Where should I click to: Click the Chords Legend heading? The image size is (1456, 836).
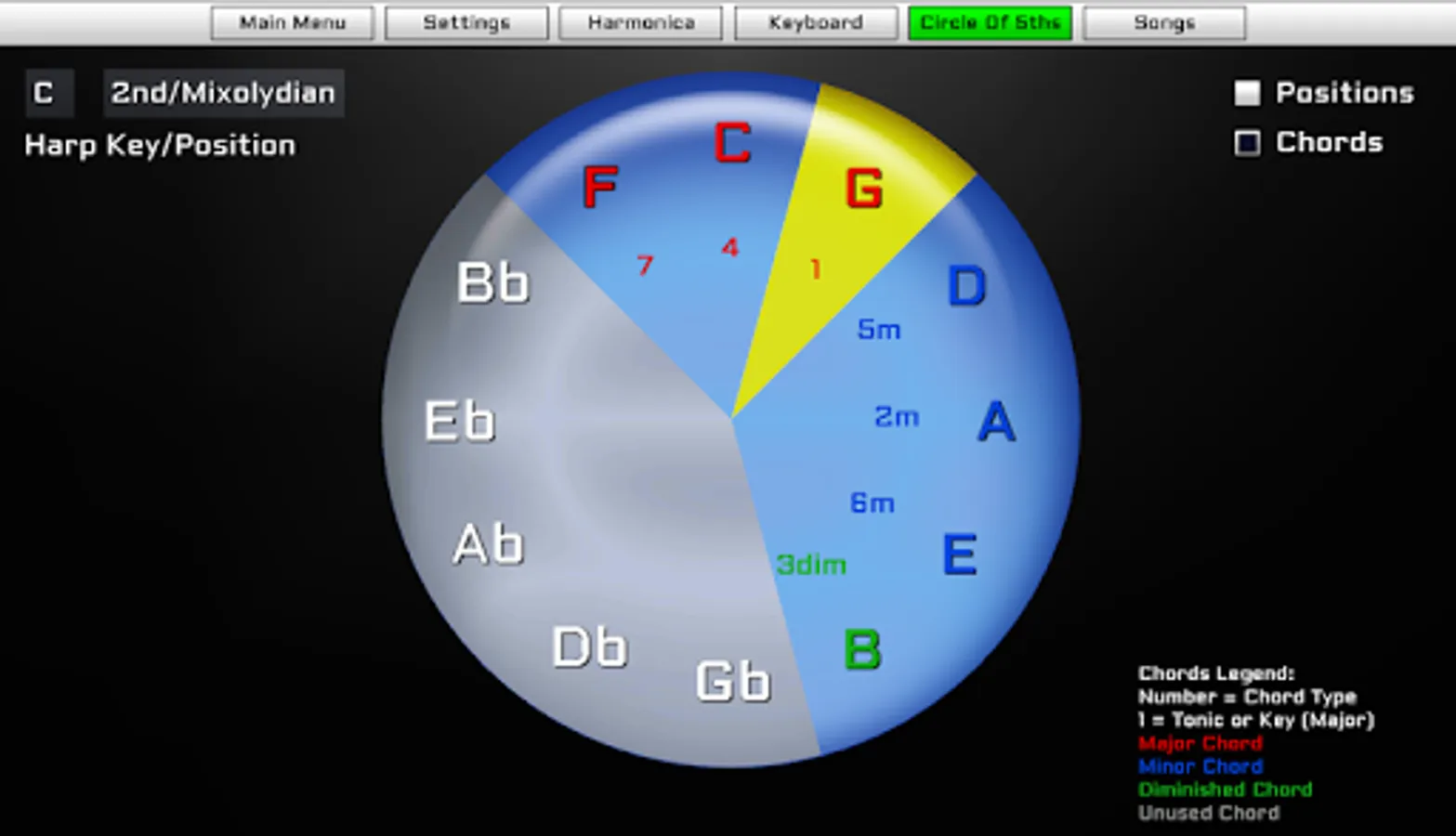click(1215, 673)
